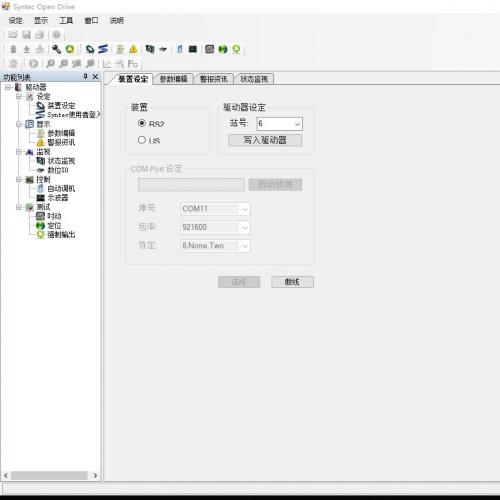The width and height of the screenshot is (500, 500).
Task: Select 参数编辑 in the function tree
Action: pos(61,133)
